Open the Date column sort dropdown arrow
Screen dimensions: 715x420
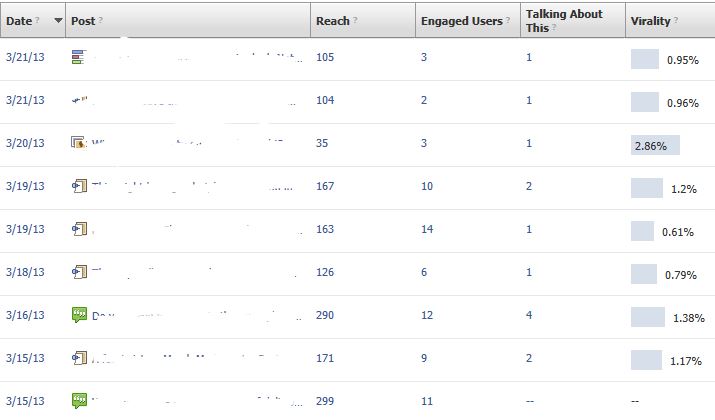coord(58,21)
